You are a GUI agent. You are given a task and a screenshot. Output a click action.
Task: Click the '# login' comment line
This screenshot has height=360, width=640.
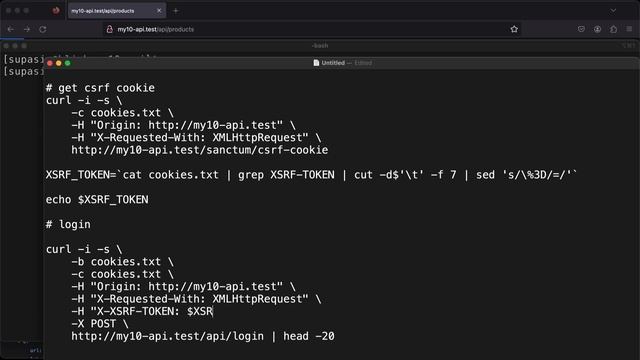(x=68, y=225)
